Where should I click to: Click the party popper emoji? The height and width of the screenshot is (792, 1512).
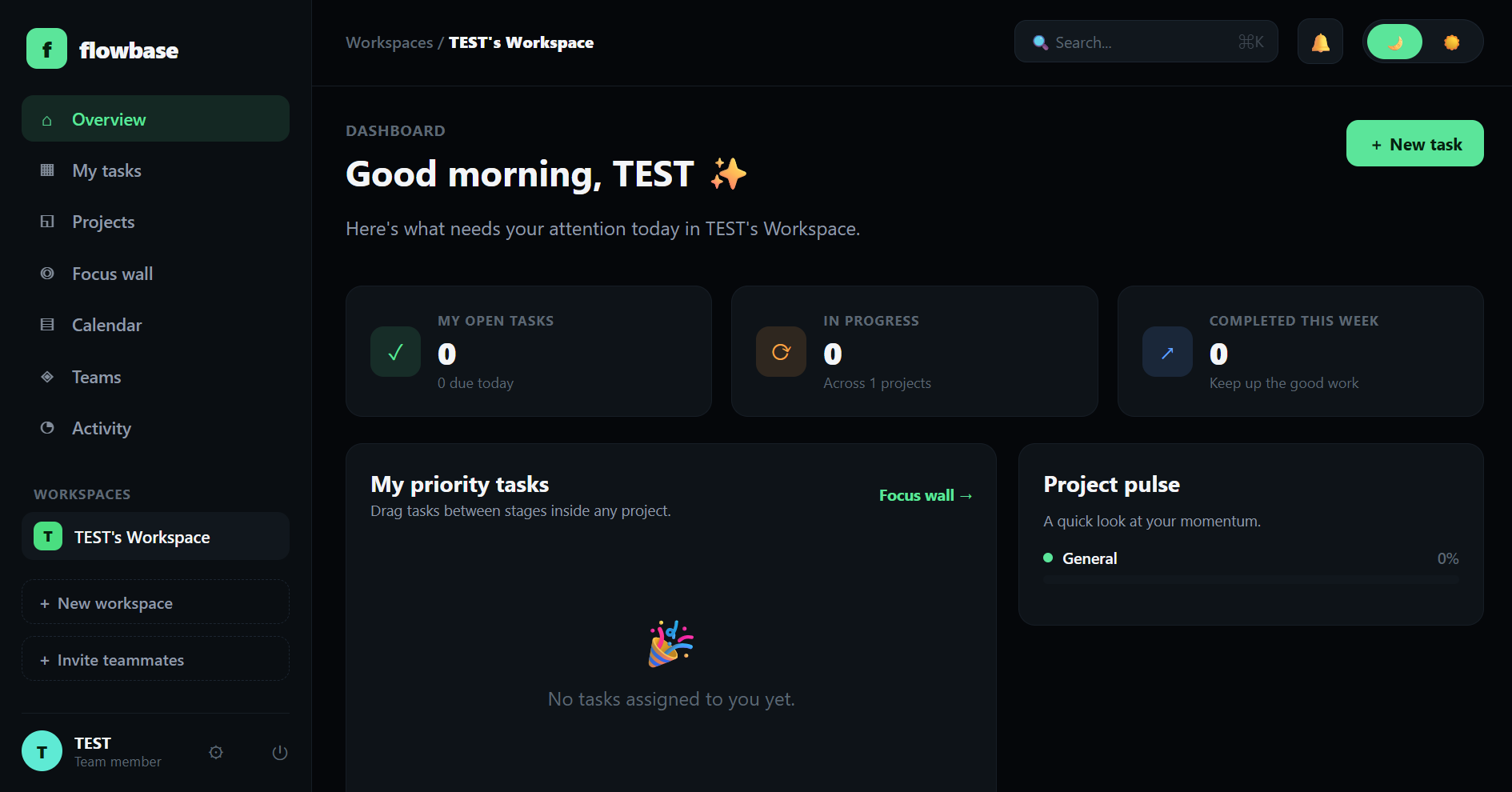click(670, 643)
